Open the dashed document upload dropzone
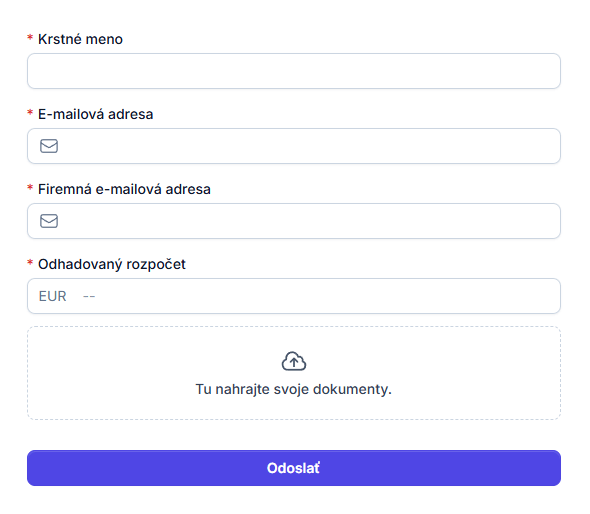This screenshot has height=514, width=590. pos(294,373)
